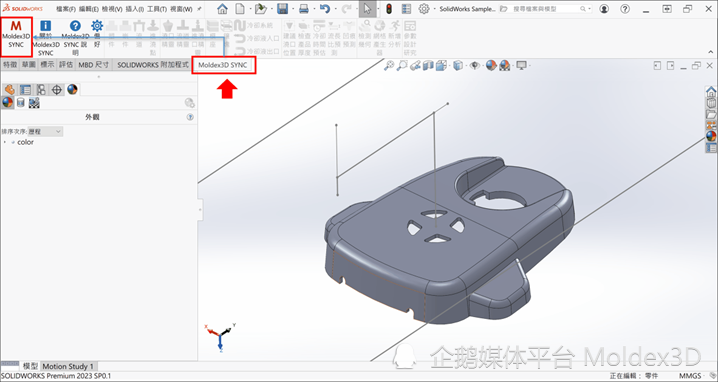Open the Options gear dropdown in title bar
Viewport: 718px width, 382px height.
(424, 9)
